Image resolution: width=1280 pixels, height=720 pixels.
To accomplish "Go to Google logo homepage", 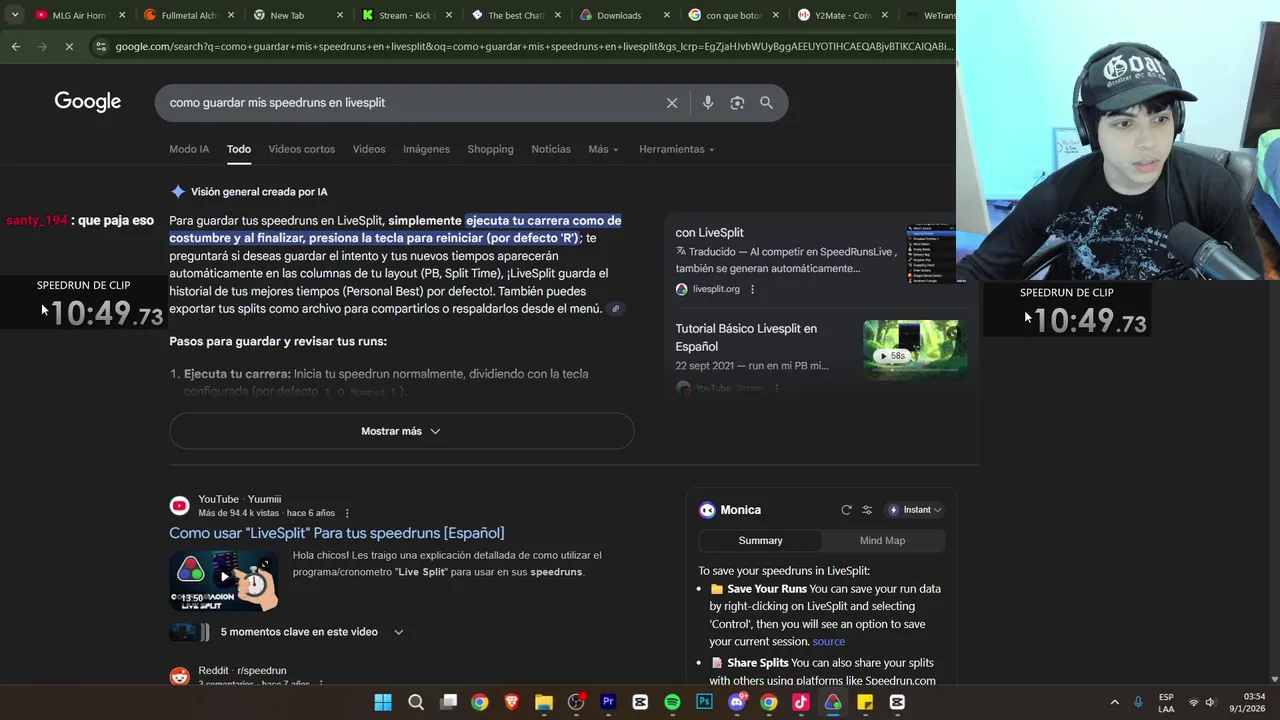I will click(x=88, y=102).
